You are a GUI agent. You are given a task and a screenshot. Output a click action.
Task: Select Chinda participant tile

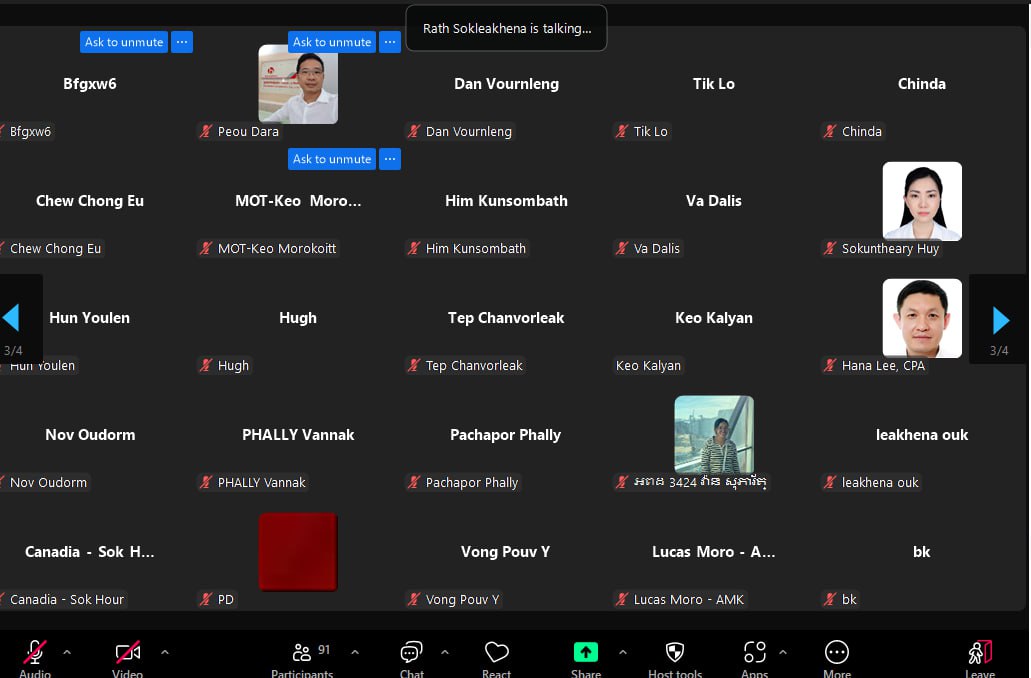tap(922, 84)
